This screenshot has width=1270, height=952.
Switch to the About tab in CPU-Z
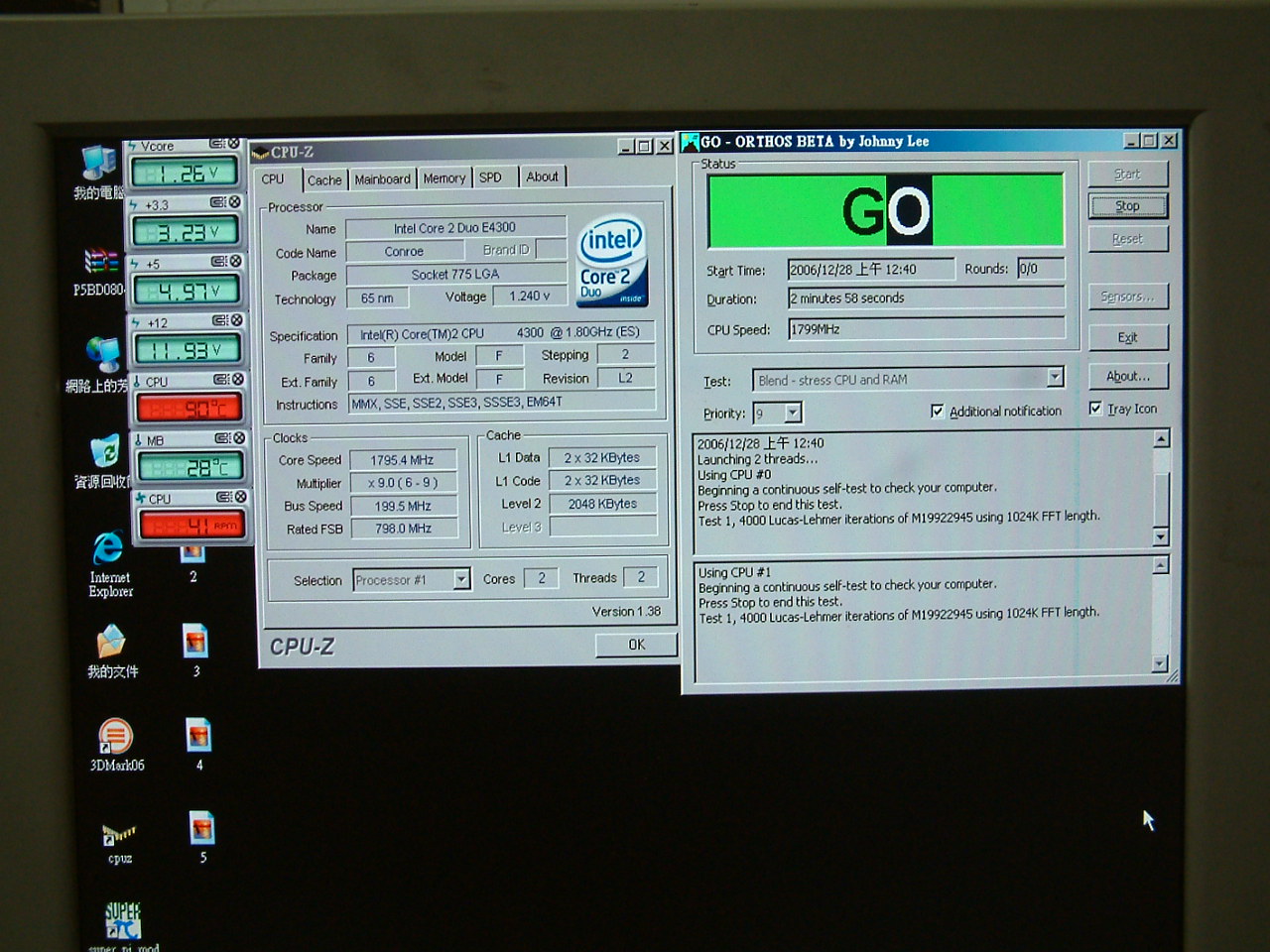pos(542,177)
